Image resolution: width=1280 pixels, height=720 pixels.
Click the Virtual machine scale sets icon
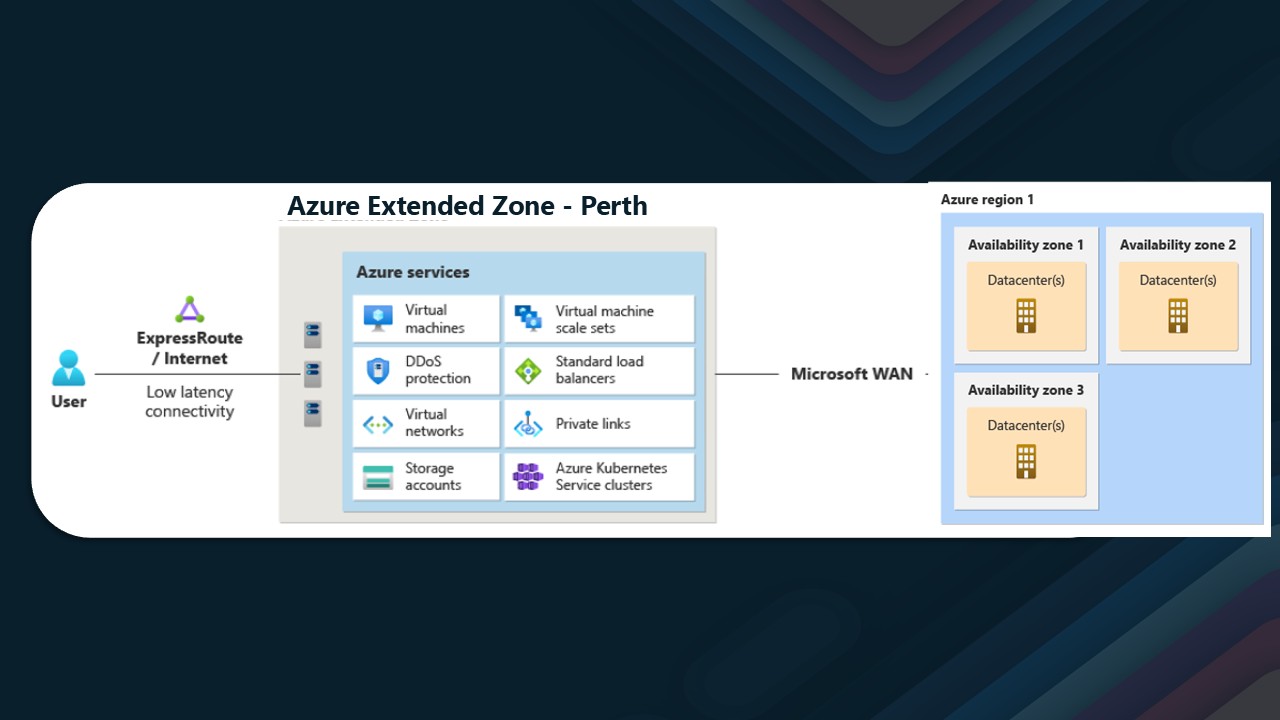click(528, 319)
